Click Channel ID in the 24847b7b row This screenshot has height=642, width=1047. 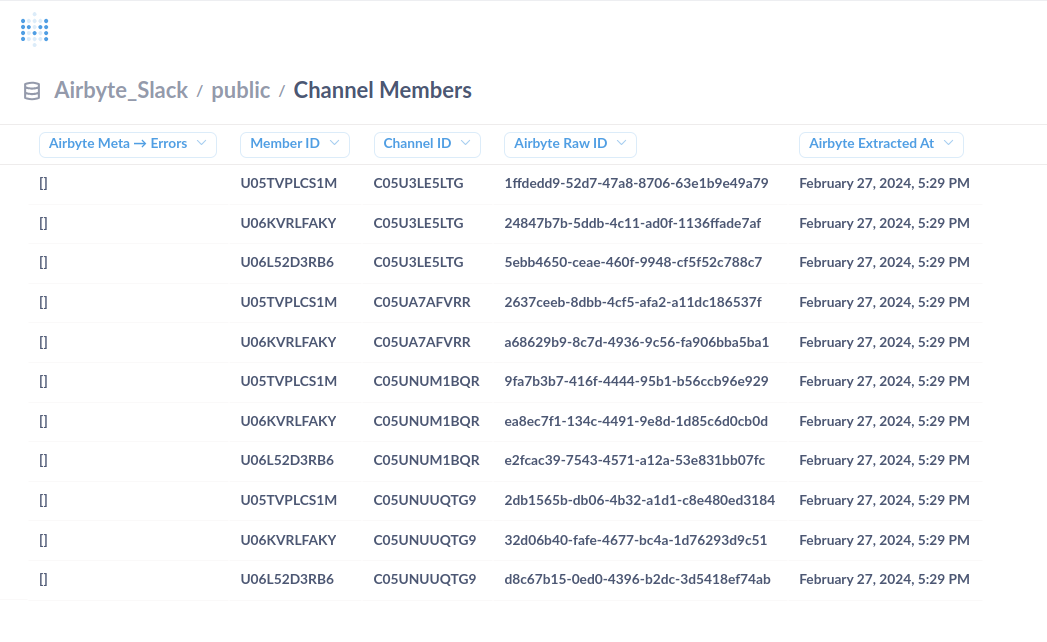pyautogui.click(x=418, y=223)
